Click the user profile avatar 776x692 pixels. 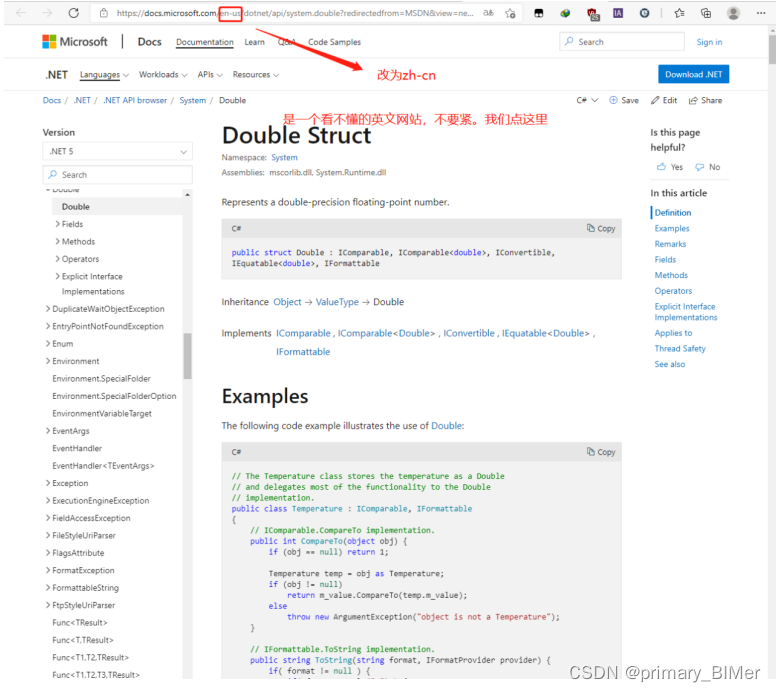[x=733, y=13]
